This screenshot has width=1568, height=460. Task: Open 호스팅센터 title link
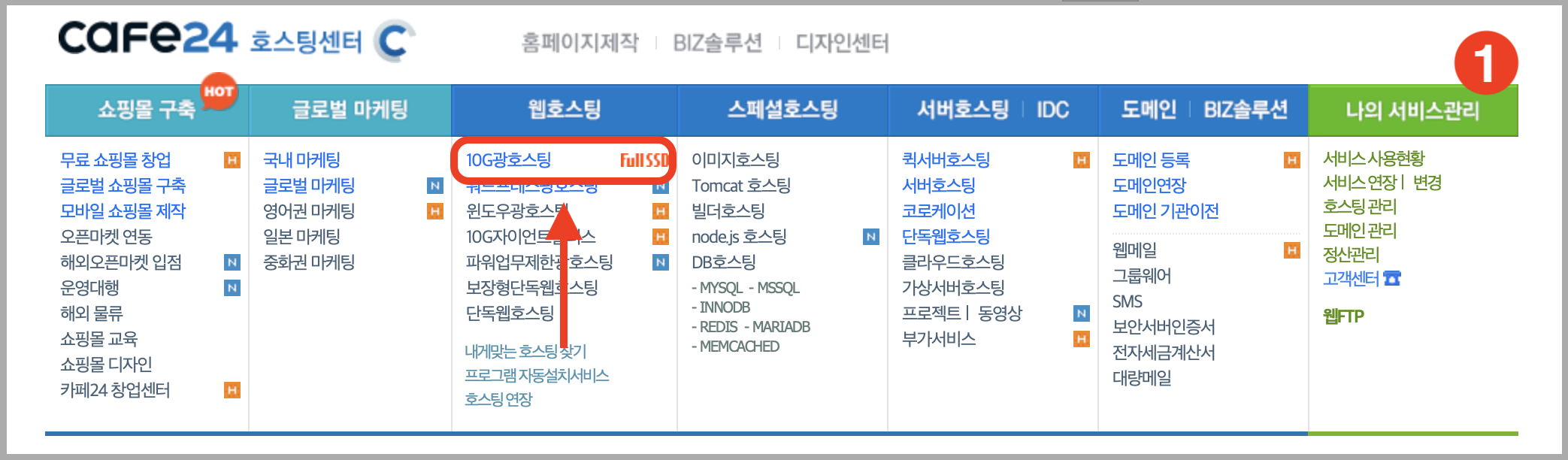coord(306,41)
